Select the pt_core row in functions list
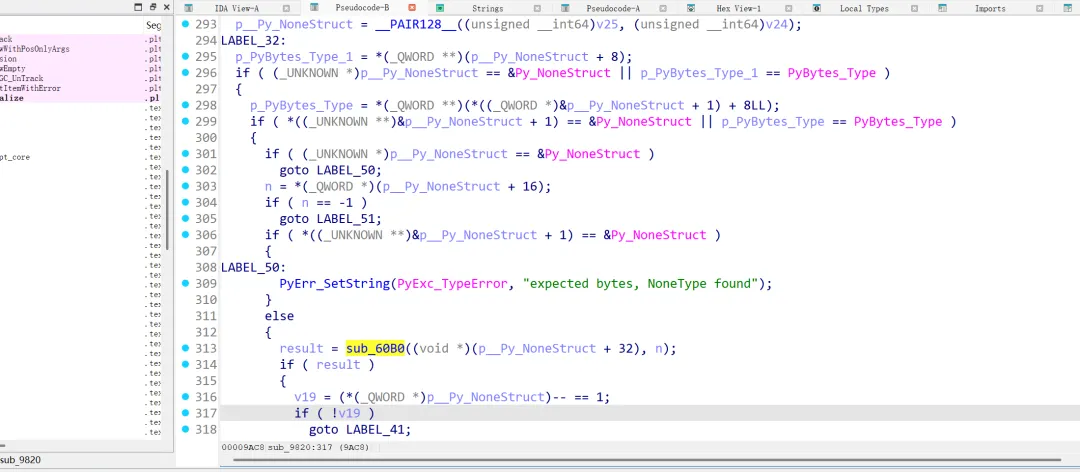 pyautogui.click(x=81, y=157)
